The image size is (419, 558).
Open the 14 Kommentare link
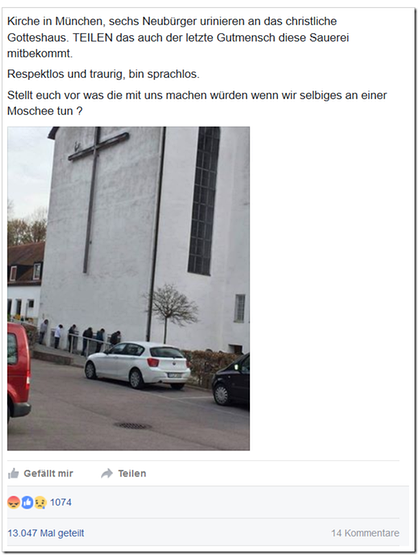click(x=365, y=533)
